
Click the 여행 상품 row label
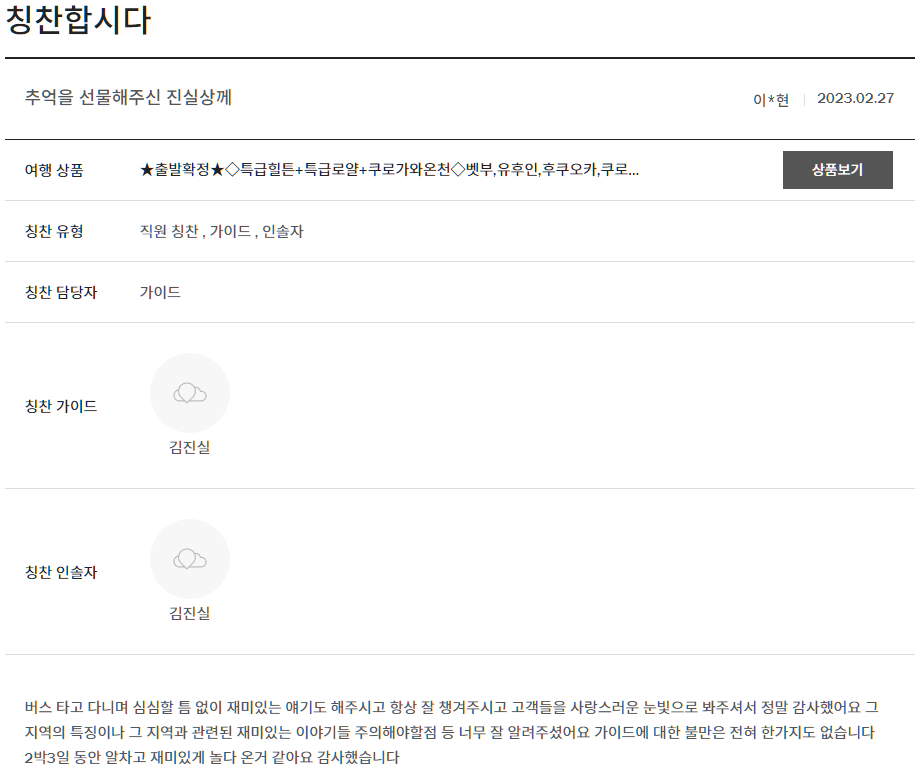coord(54,170)
